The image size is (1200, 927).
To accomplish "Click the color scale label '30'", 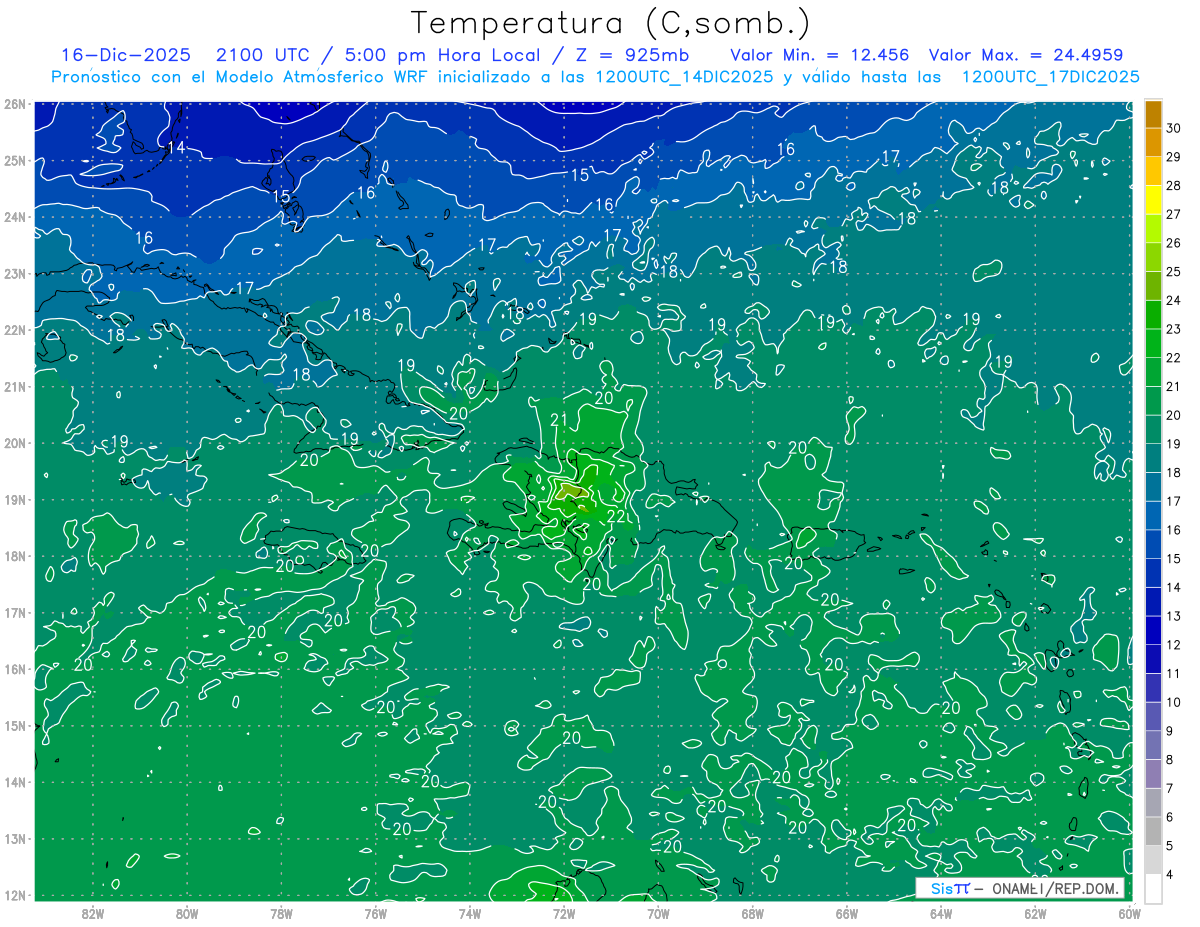I will coord(1174,128).
